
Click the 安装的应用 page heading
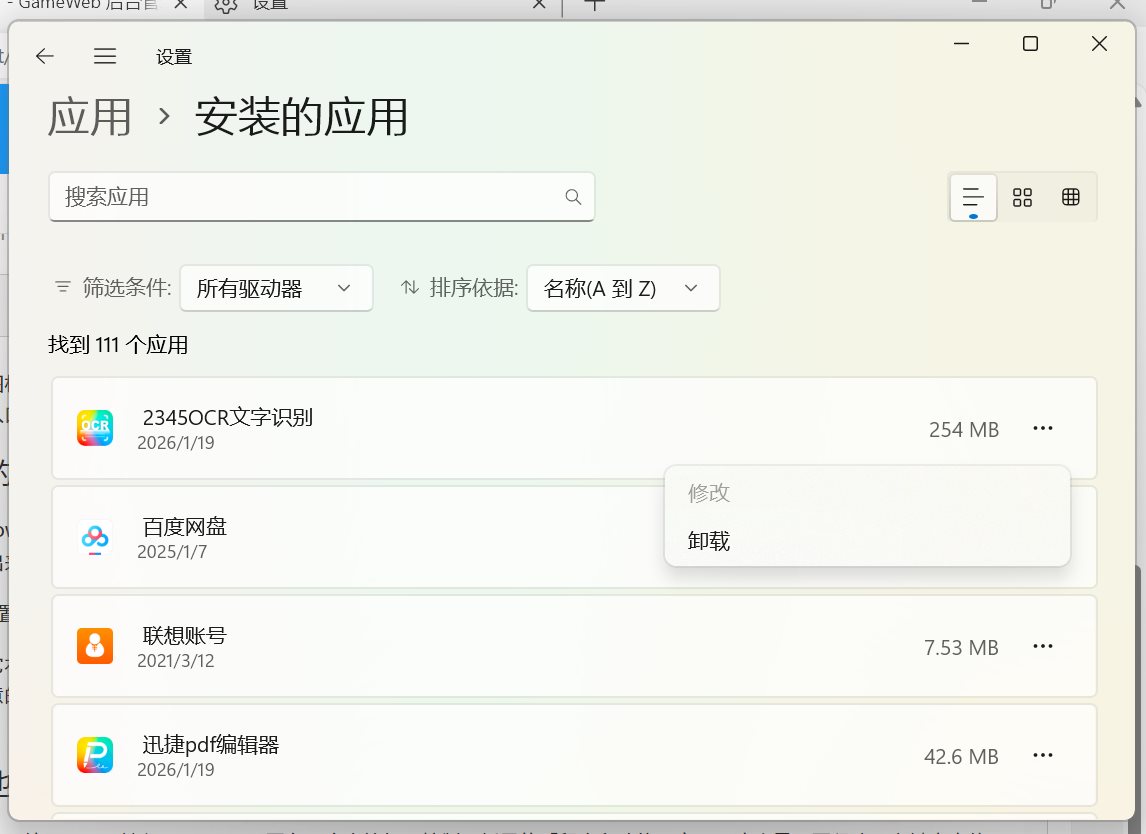(x=300, y=117)
